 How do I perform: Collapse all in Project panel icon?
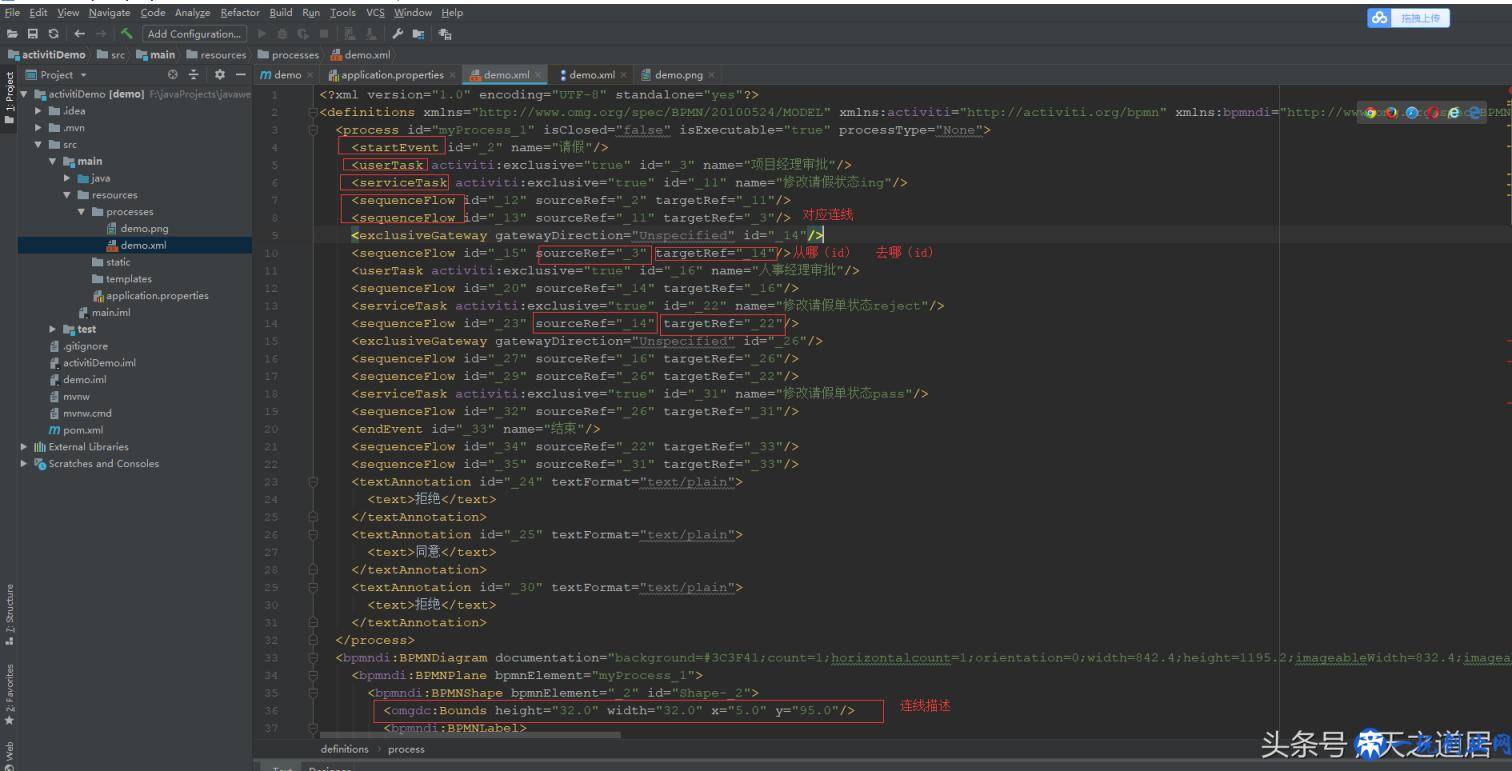tap(194, 75)
